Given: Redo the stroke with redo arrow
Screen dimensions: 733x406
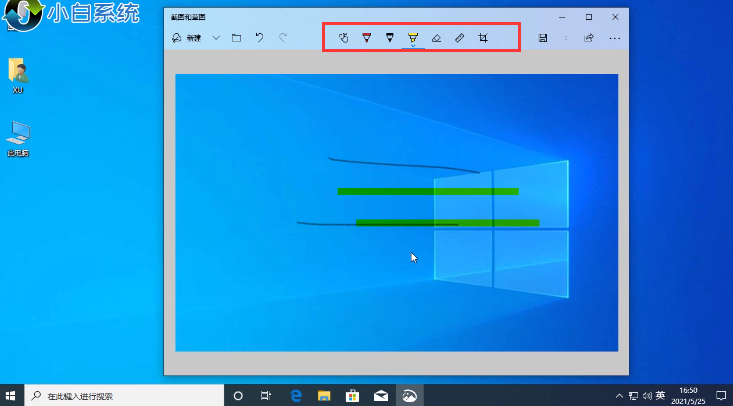Looking at the screenshot, I should pyautogui.click(x=283, y=38).
